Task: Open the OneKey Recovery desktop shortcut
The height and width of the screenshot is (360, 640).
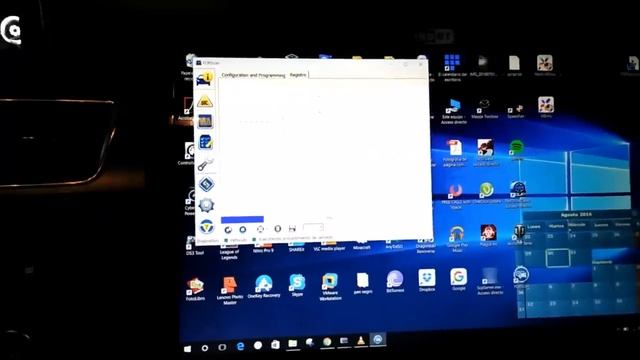Action: 264,287
